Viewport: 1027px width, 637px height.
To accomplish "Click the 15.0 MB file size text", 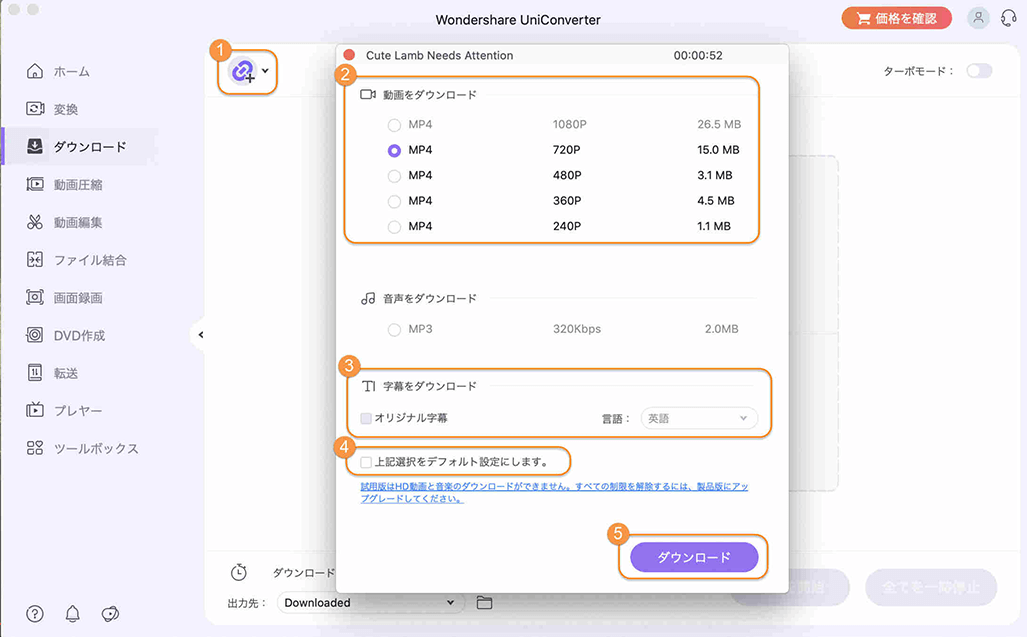I will 718,150.
